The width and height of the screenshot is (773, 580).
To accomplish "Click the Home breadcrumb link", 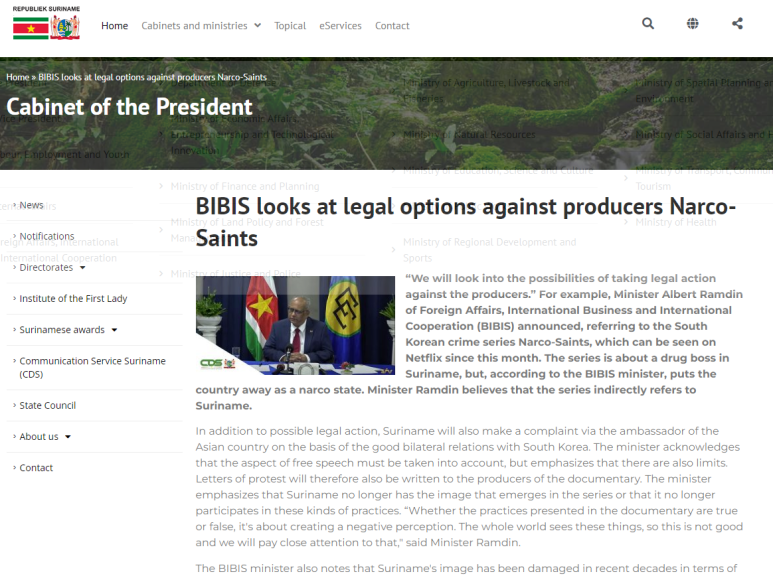I will [x=17, y=77].
